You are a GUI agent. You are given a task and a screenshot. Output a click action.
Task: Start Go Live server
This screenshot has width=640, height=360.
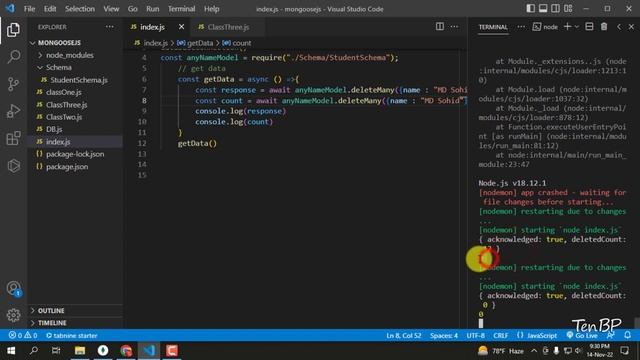point(582,336)
